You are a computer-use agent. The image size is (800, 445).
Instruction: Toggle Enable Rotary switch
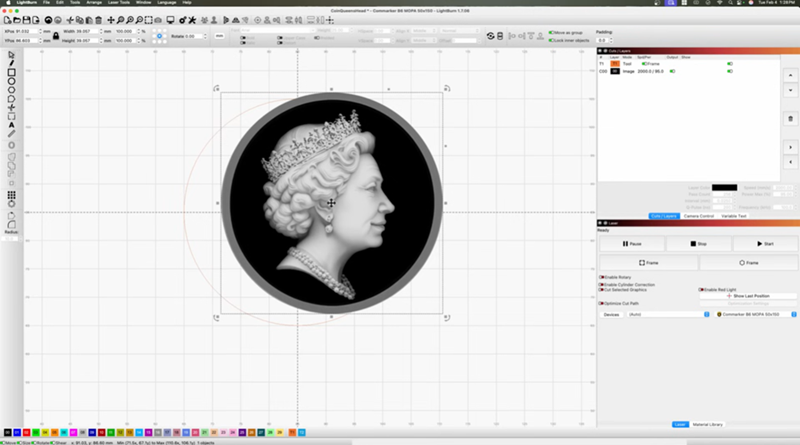pos(602,277)
